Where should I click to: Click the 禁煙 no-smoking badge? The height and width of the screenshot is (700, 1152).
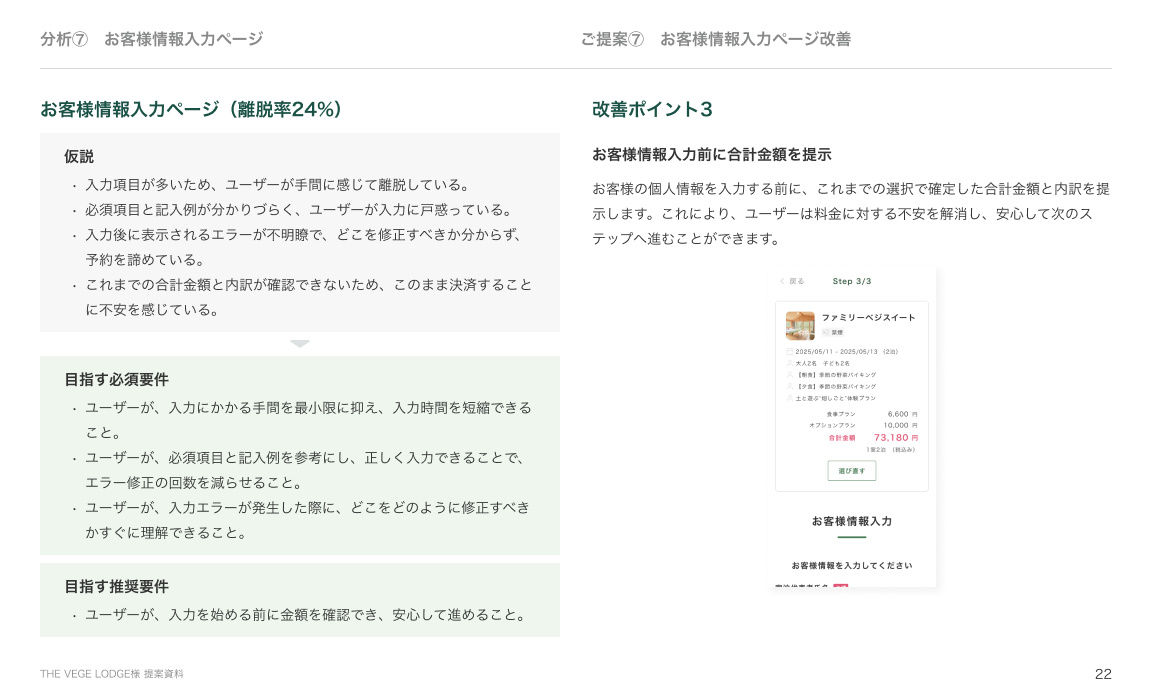click(832, 332)
